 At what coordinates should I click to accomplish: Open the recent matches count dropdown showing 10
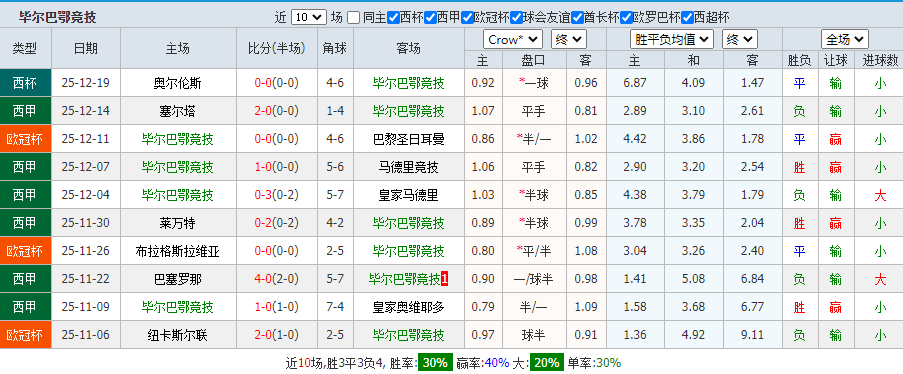click(x=309, y=17)
